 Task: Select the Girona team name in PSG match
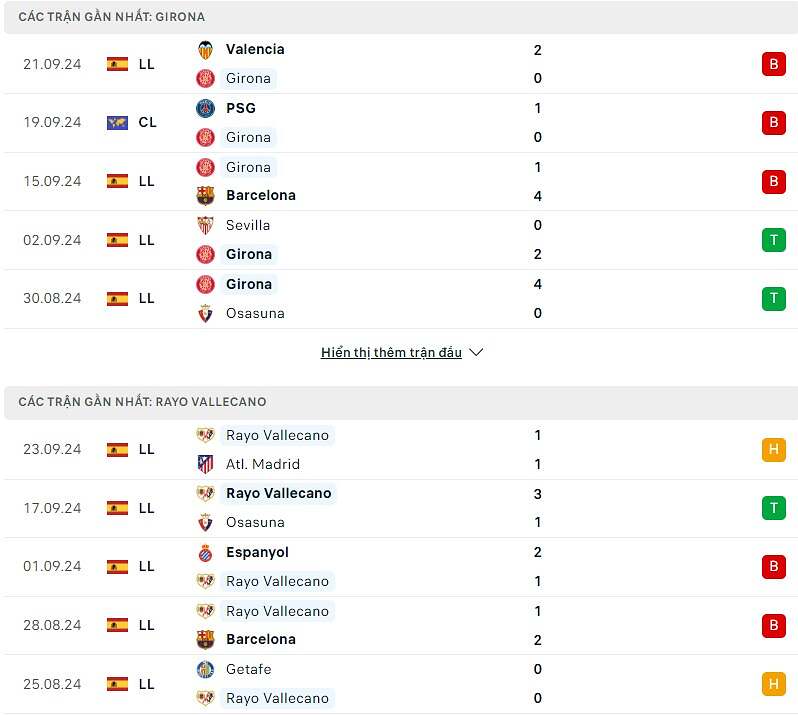[248, 137]
